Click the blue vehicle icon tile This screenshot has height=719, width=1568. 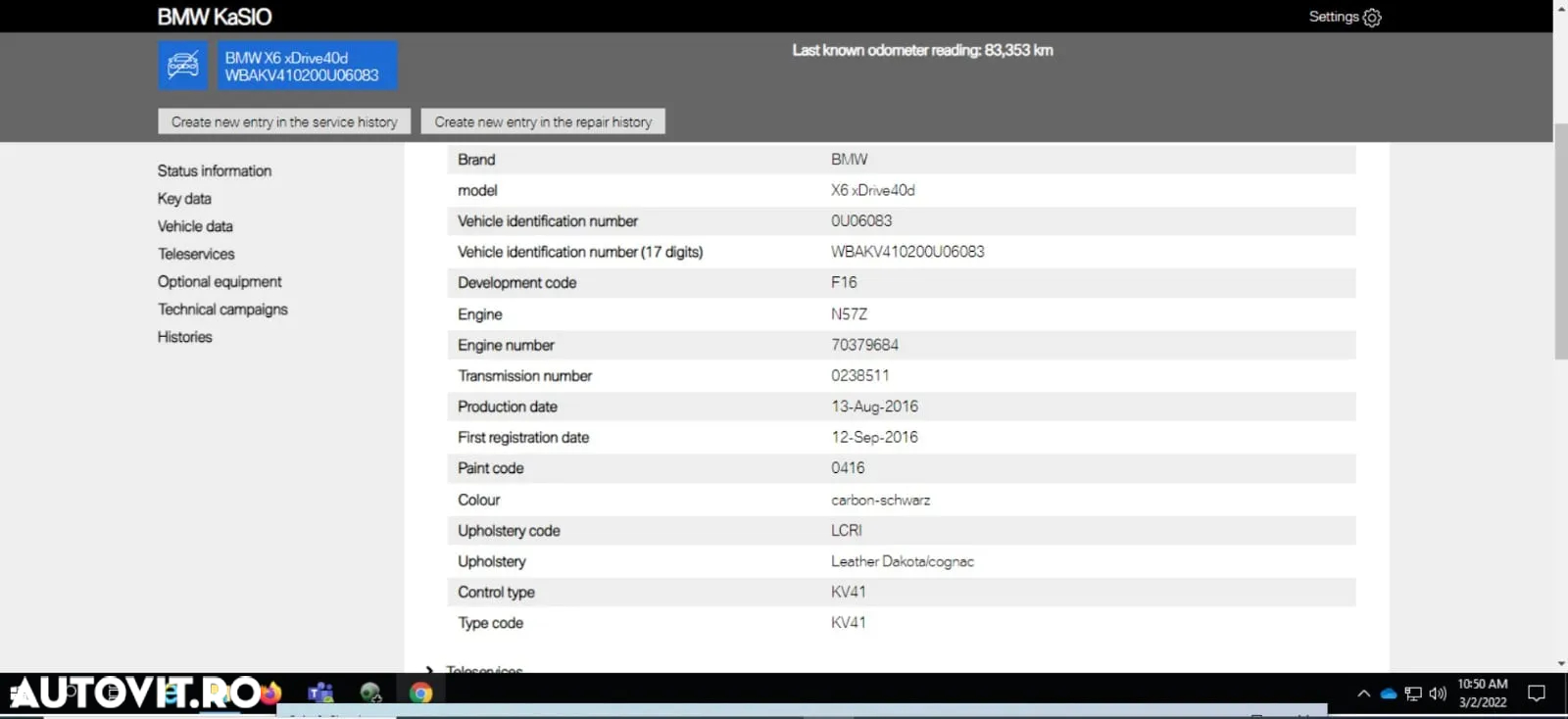(183, 66)
